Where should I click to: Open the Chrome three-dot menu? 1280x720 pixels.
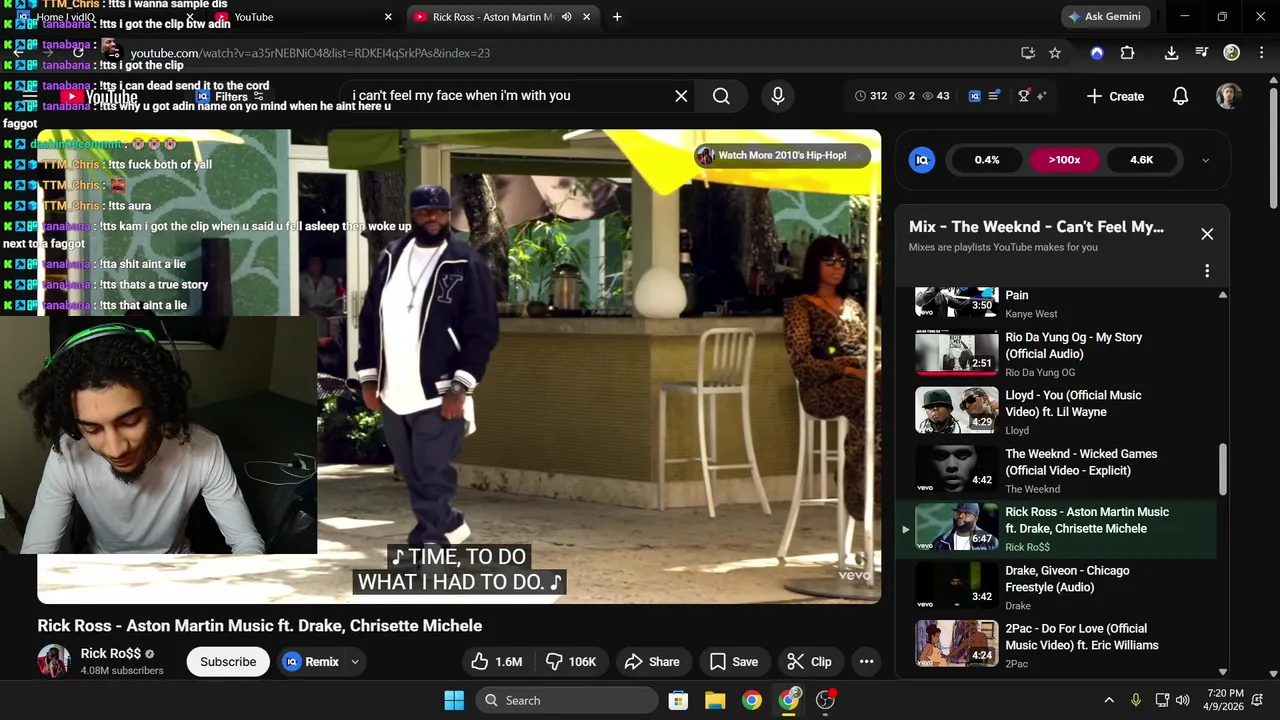[1260, 53]
